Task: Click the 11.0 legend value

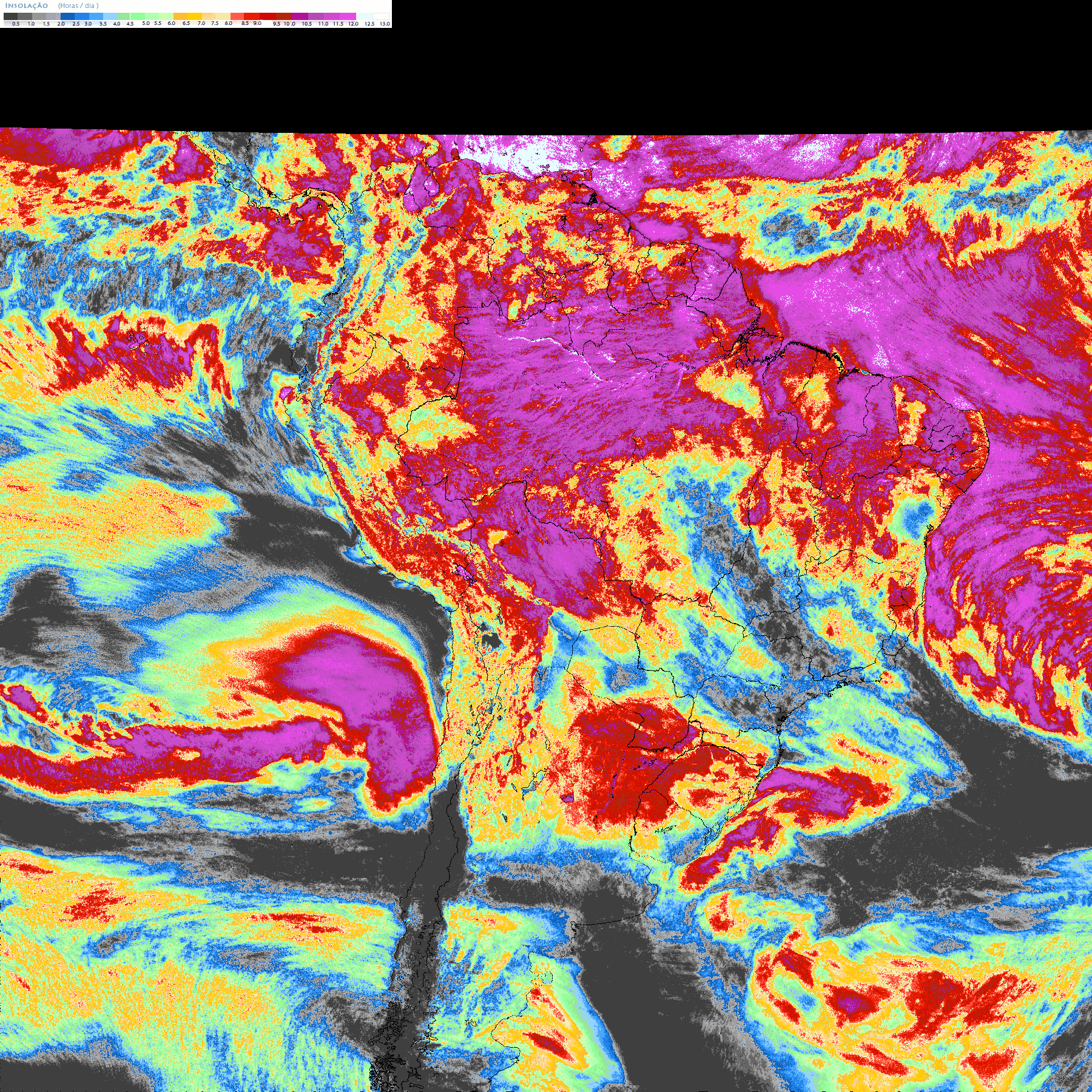Action: tap(323, 24)
